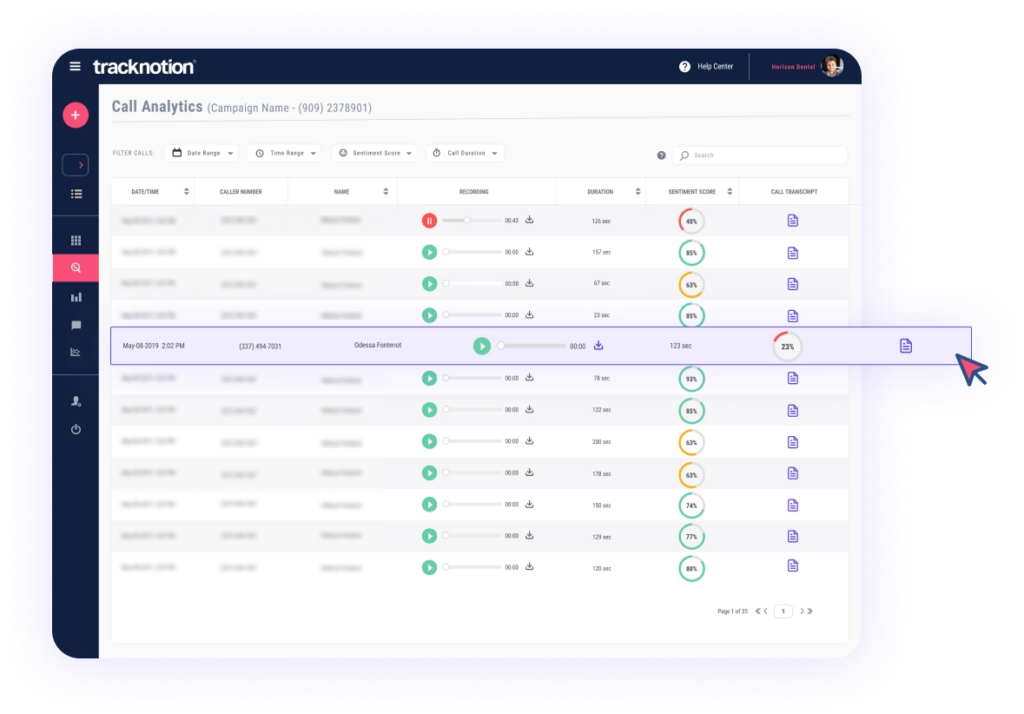Go to the first page with double-left arrows
Image resolution: width=1024 pixels, height=714 pixels.
pos(758,611)
